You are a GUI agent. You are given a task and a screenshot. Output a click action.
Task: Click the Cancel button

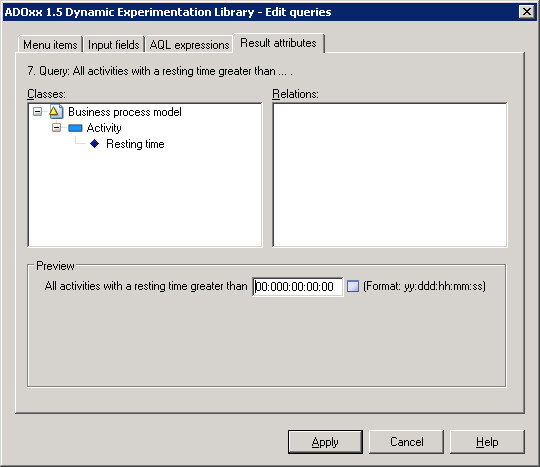(406, 442)
